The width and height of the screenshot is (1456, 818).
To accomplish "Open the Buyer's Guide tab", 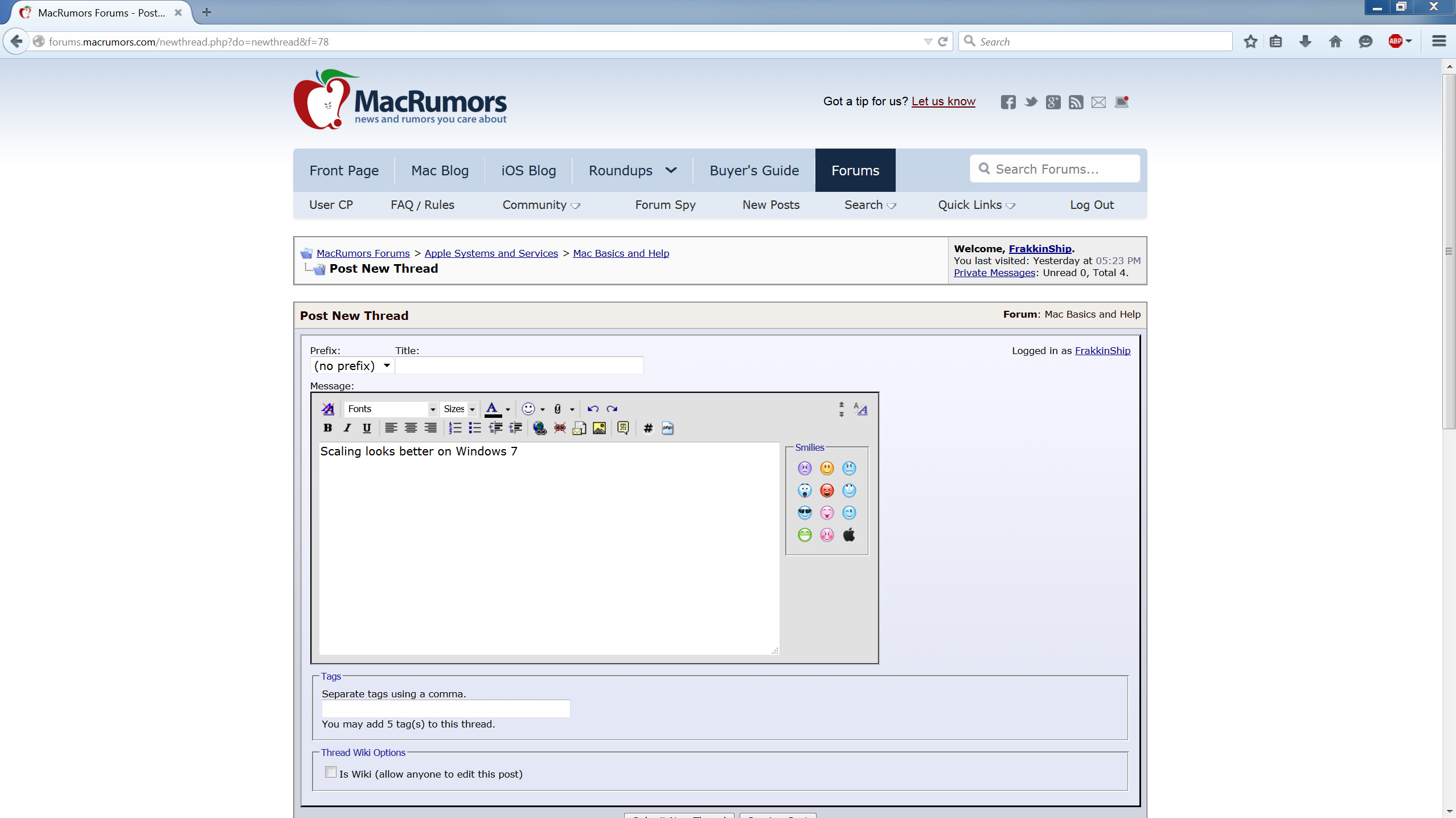I will click(754, 170).
